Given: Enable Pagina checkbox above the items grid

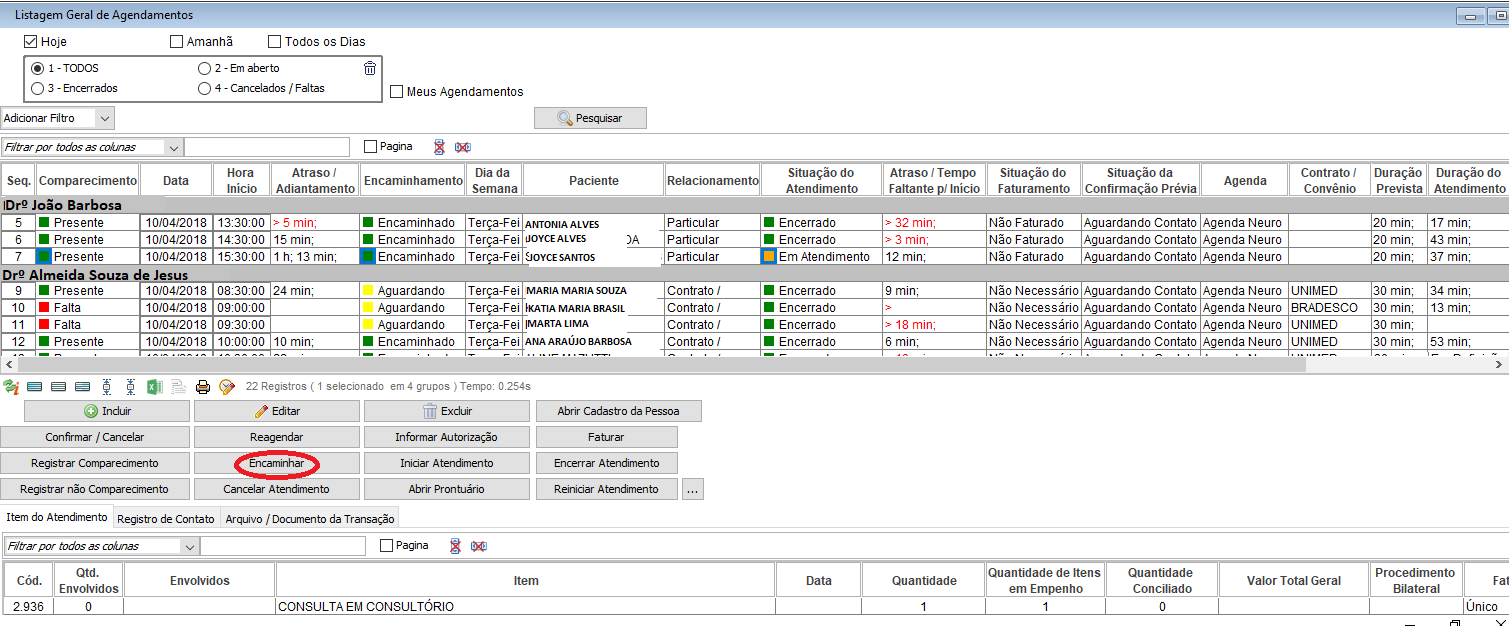Looking at the screenshot, I should click(387, 546).
